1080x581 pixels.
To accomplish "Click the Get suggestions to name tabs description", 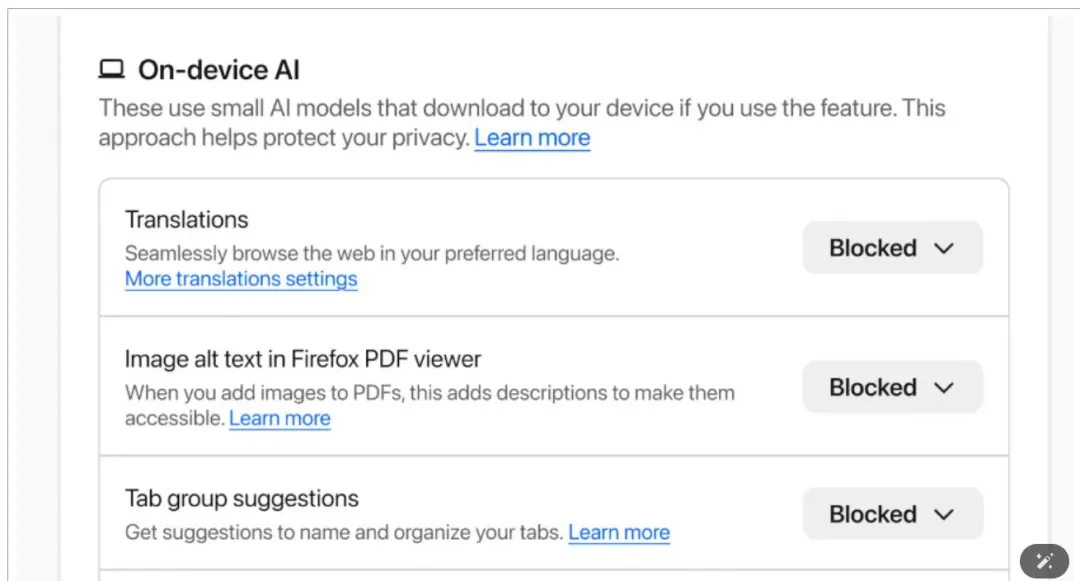I will pos(344,532).
